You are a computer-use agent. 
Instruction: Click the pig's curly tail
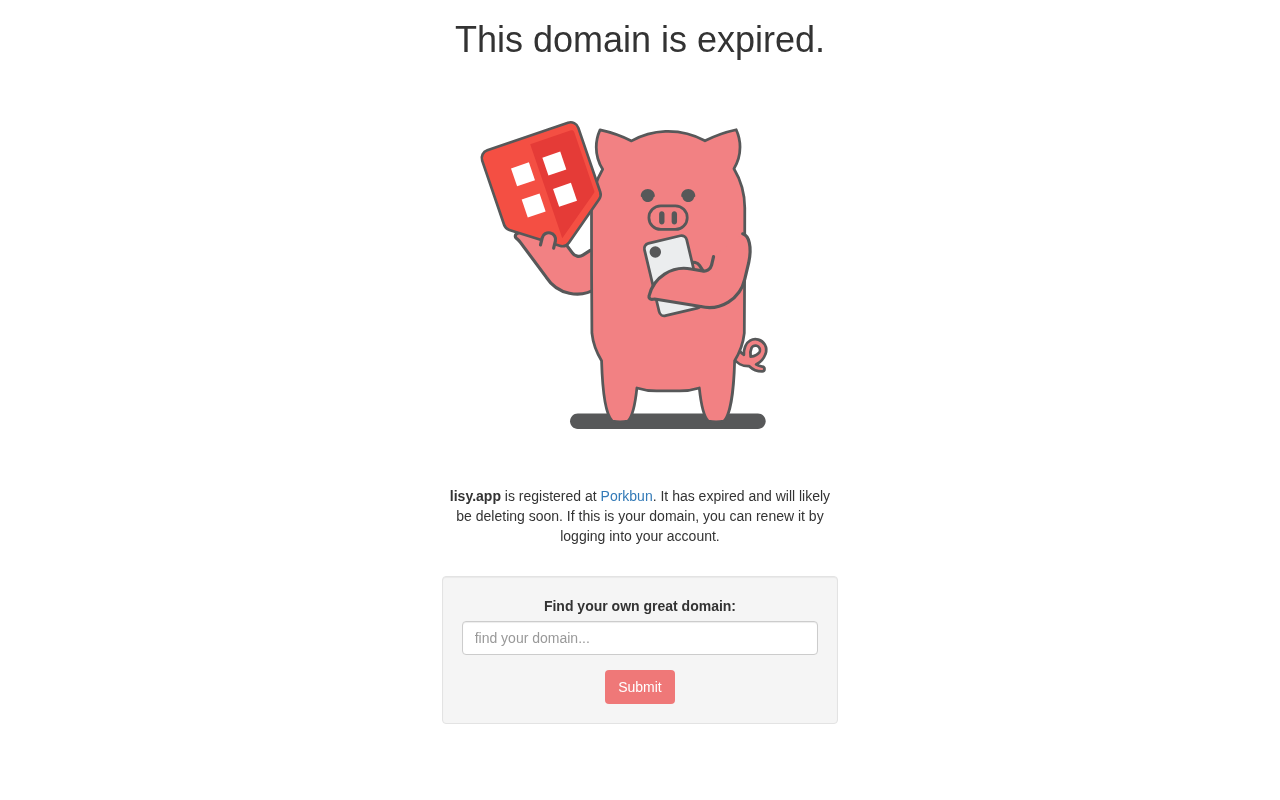coord(753,355)
